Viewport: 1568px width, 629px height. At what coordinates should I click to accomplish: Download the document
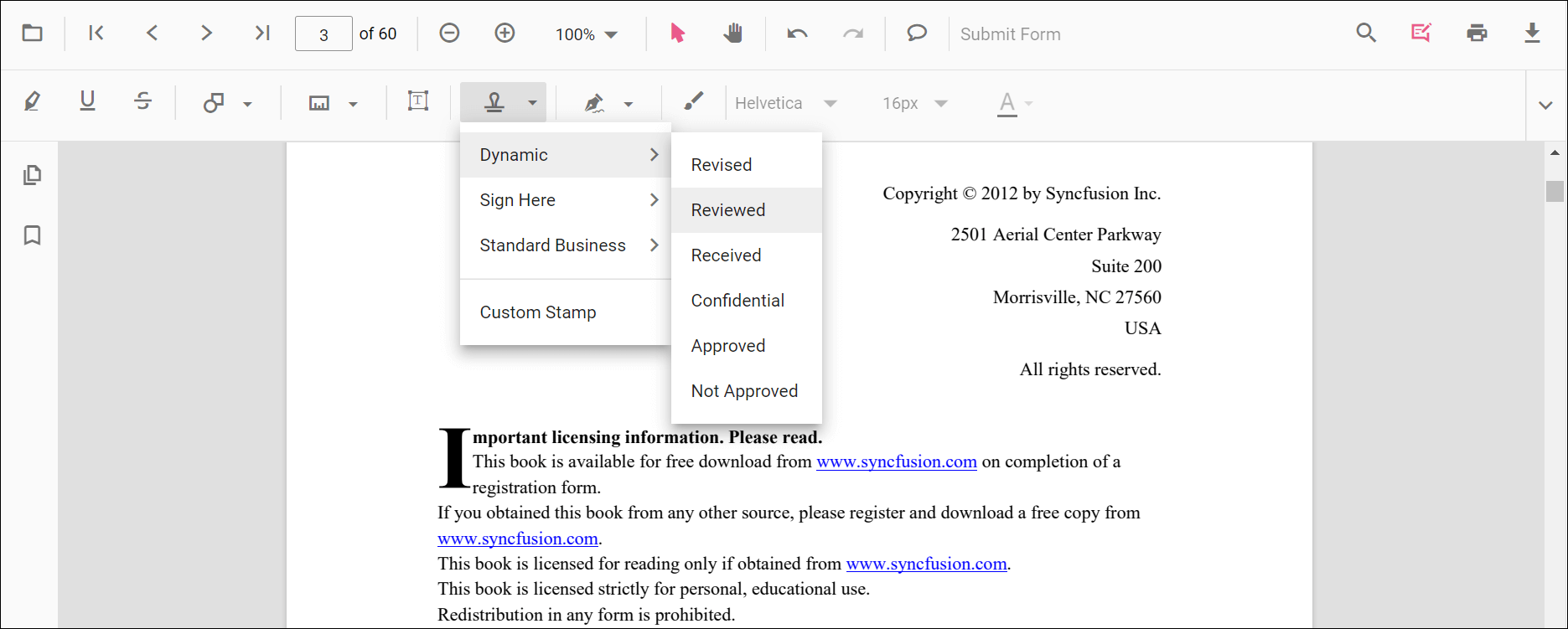1532,34
